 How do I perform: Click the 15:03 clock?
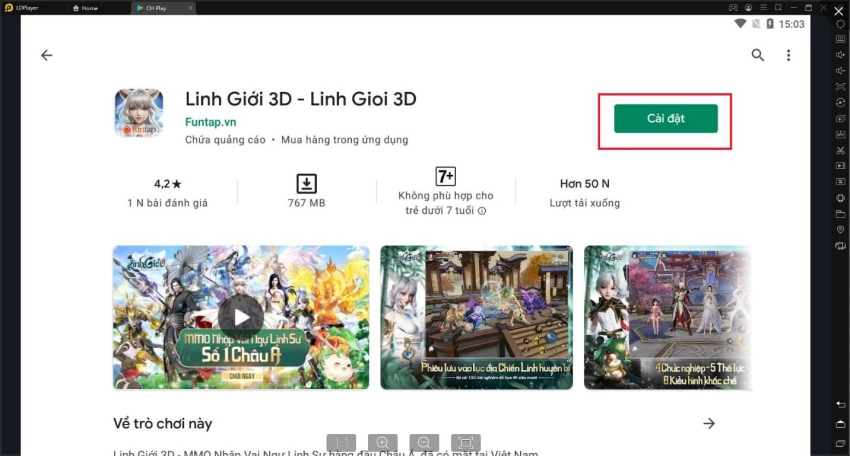(x=791, y=24)
